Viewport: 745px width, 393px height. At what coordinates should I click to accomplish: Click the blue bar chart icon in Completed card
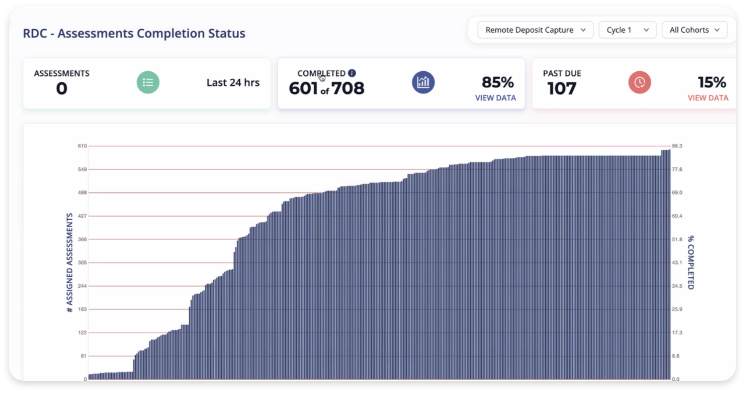[x=423, y=83]
